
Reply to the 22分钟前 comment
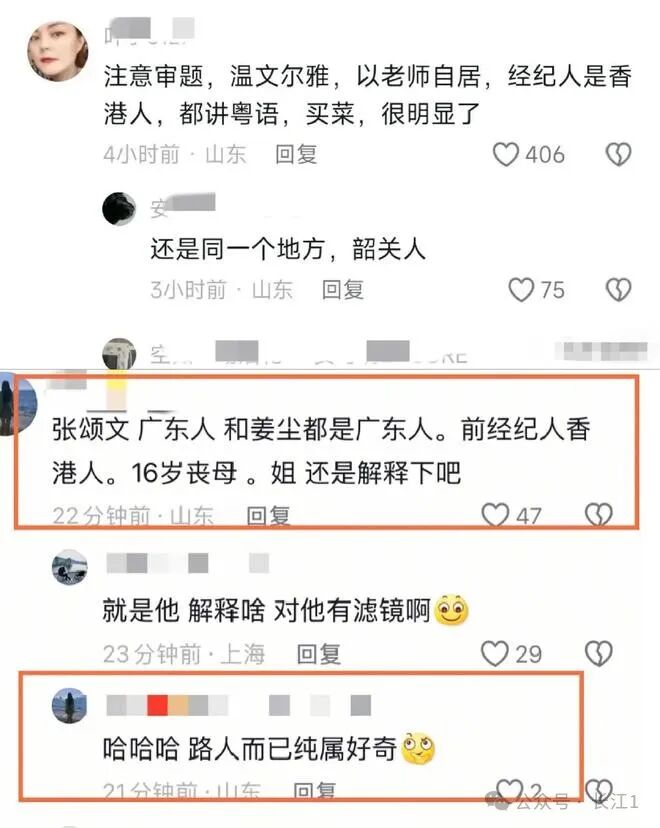(268, 516)
